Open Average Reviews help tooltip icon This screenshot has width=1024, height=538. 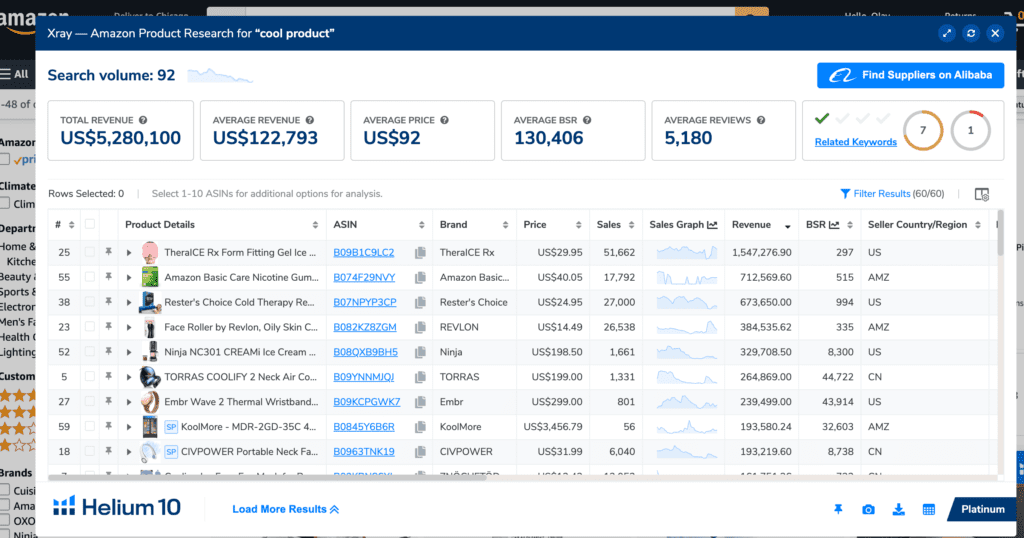[x=761, y=120]
